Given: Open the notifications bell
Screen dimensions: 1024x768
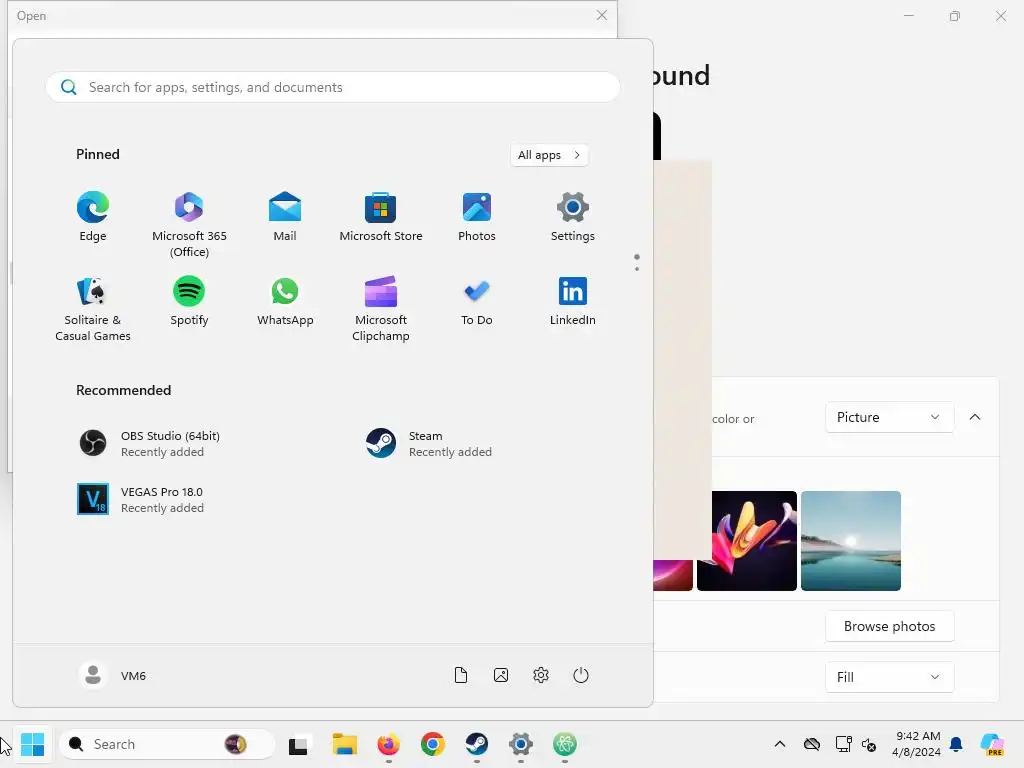Looking at the screenshot, I should [x=956, y=744].
